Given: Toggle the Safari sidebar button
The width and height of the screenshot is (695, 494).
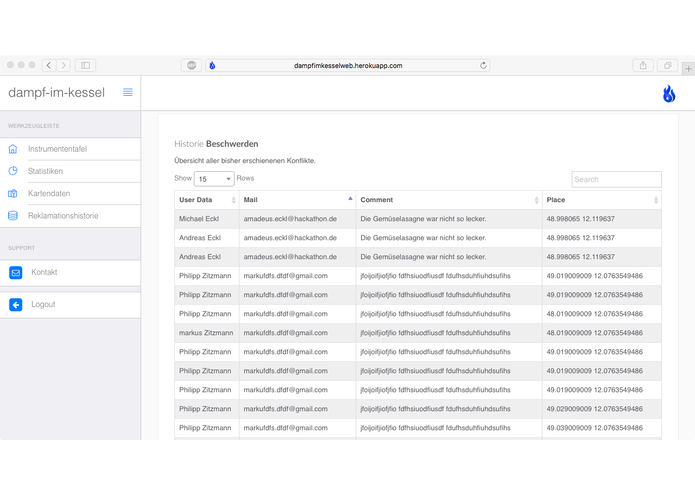Looking at the screenshot, I should 86,66.
